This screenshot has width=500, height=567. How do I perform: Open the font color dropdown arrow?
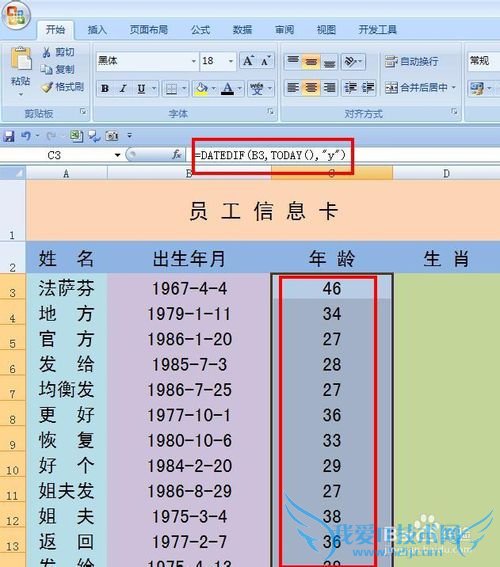tap(240, 88)
